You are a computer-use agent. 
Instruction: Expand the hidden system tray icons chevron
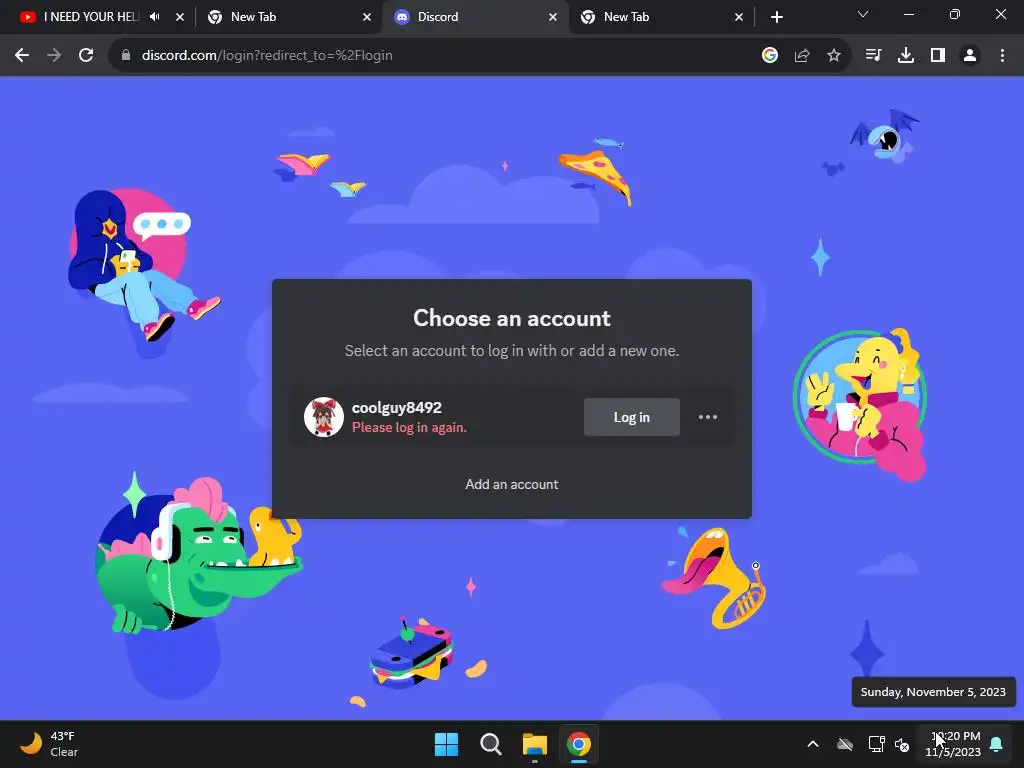[x=813, y=744]
